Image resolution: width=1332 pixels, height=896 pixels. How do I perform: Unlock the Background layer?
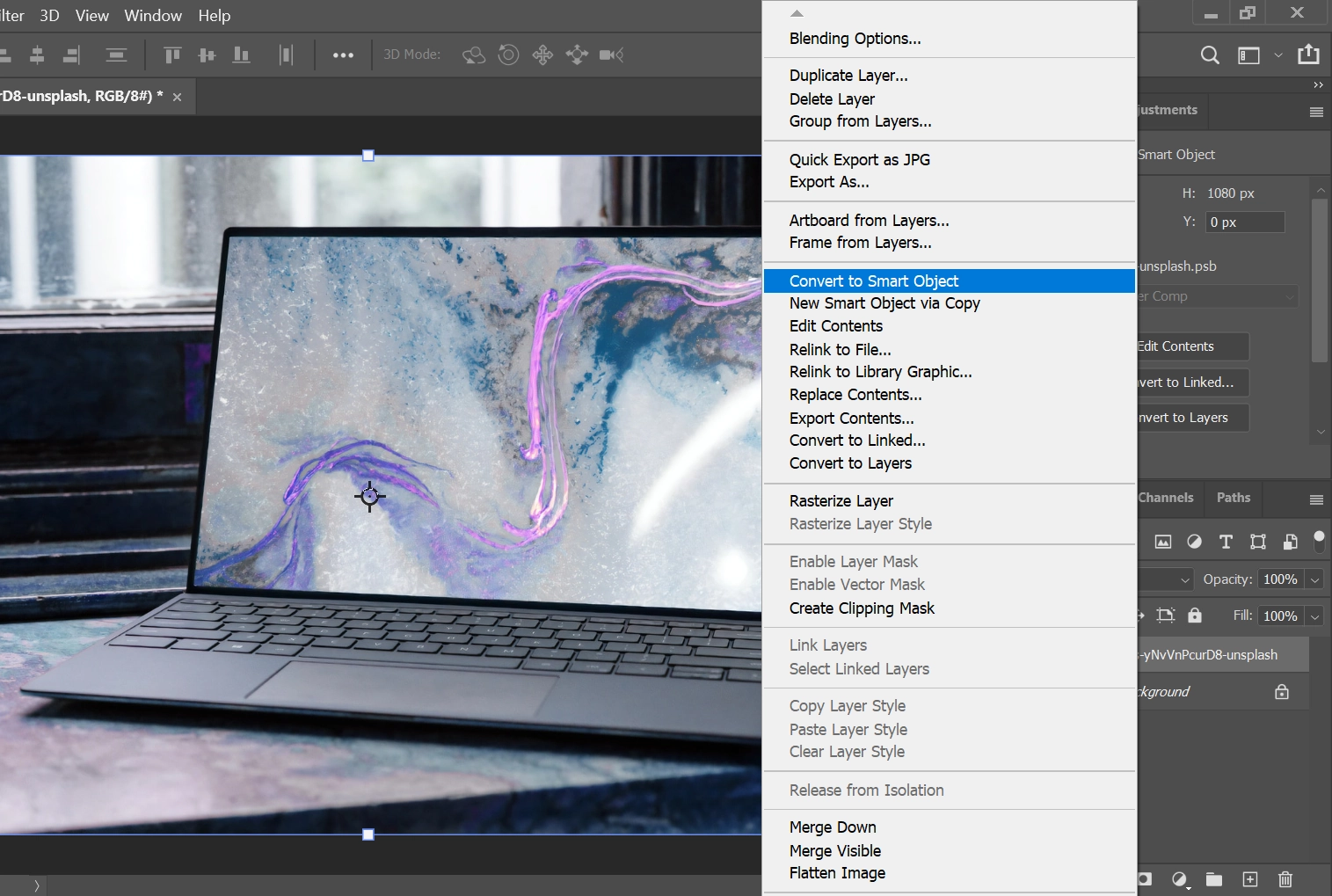point(1282,692)
